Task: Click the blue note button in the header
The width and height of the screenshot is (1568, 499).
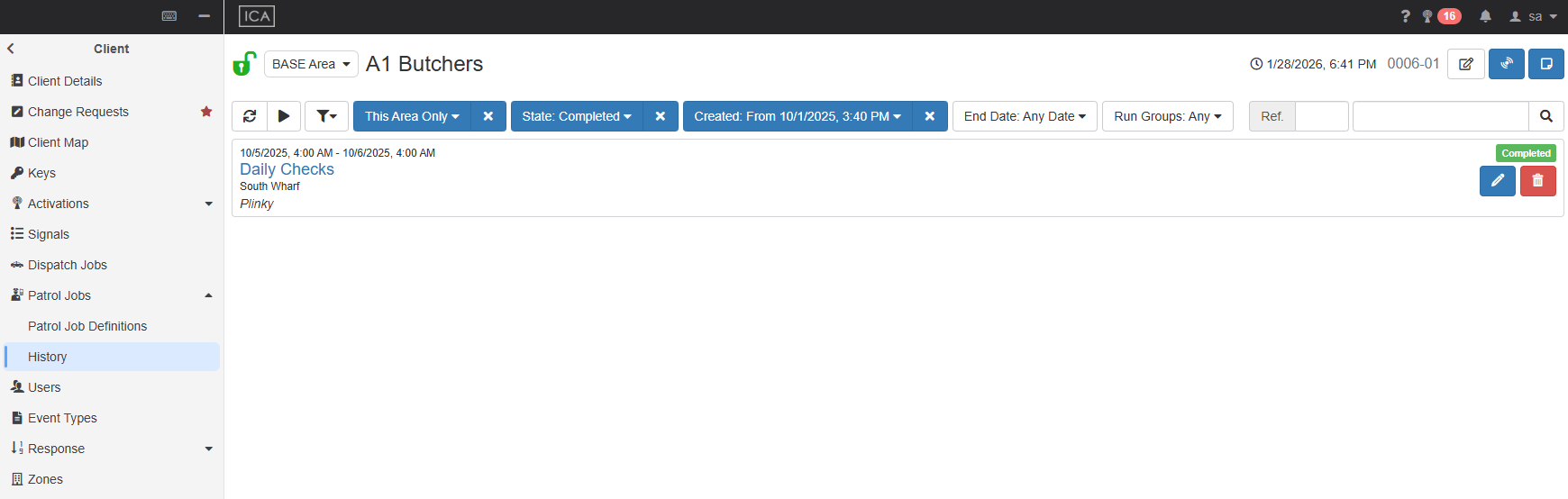Action: pos(1546,64)
